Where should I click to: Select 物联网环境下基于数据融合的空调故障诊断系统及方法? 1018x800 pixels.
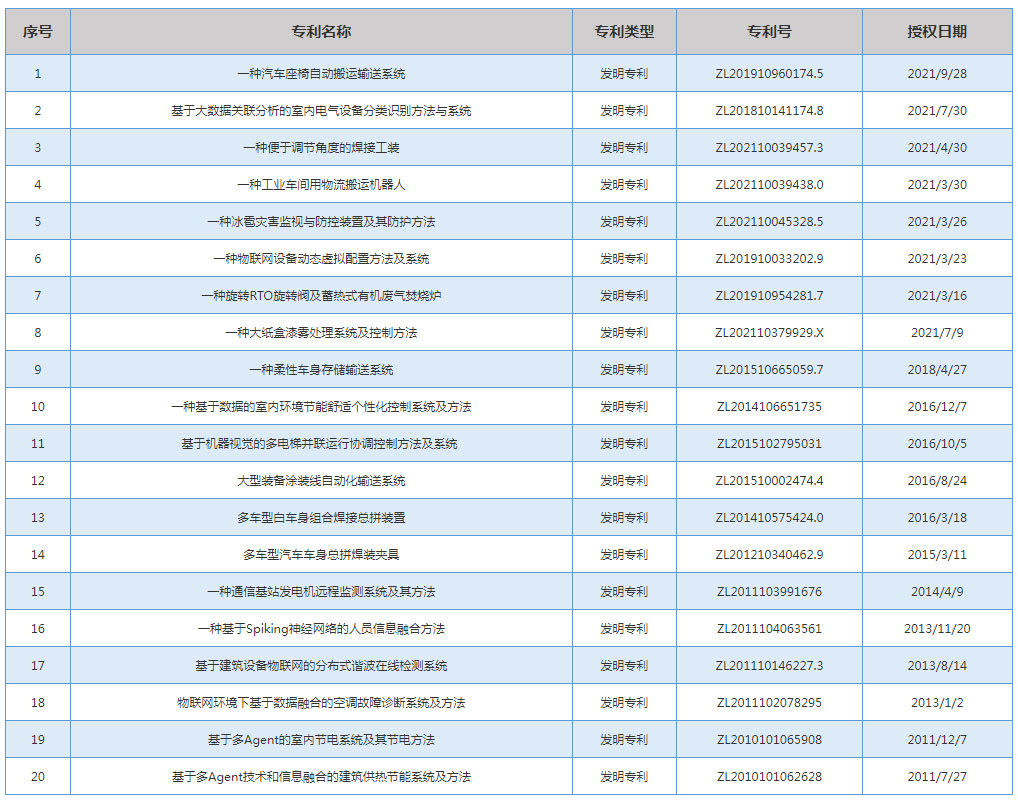(321, 703)
